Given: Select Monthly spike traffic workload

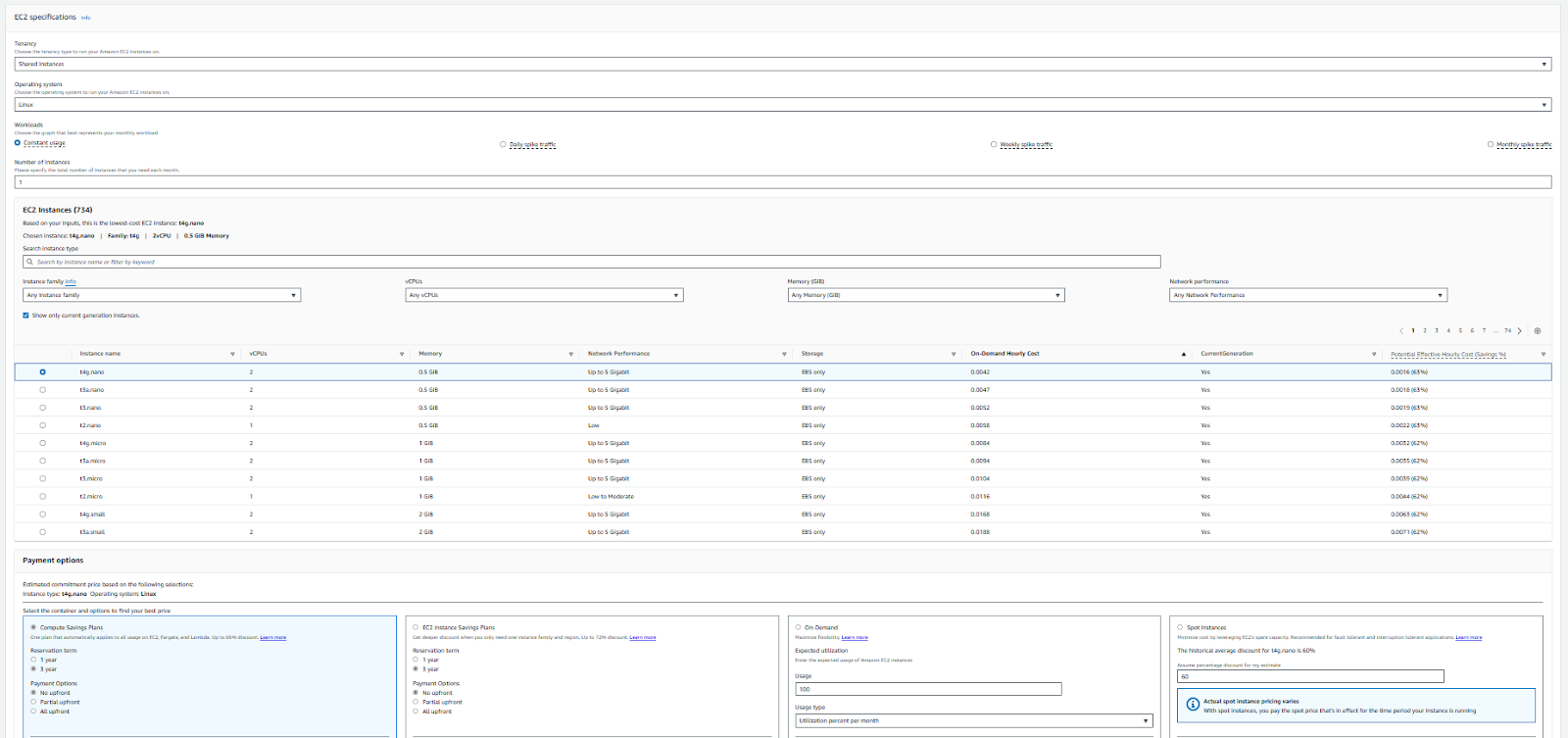Looking at the screenshot, I should (x=1491, y=144).
